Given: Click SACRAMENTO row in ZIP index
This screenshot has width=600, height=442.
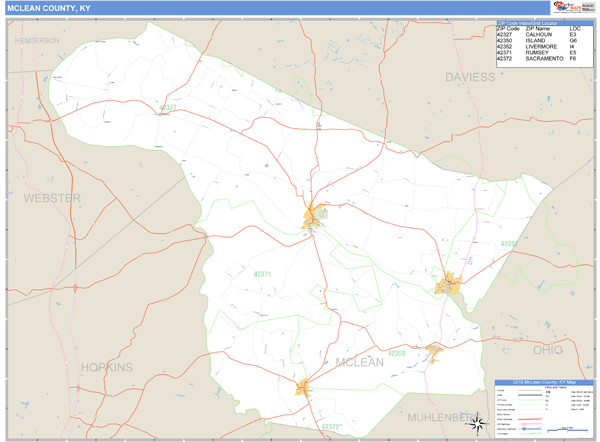Looking at the screenshot, I should [x=540, y=59].
